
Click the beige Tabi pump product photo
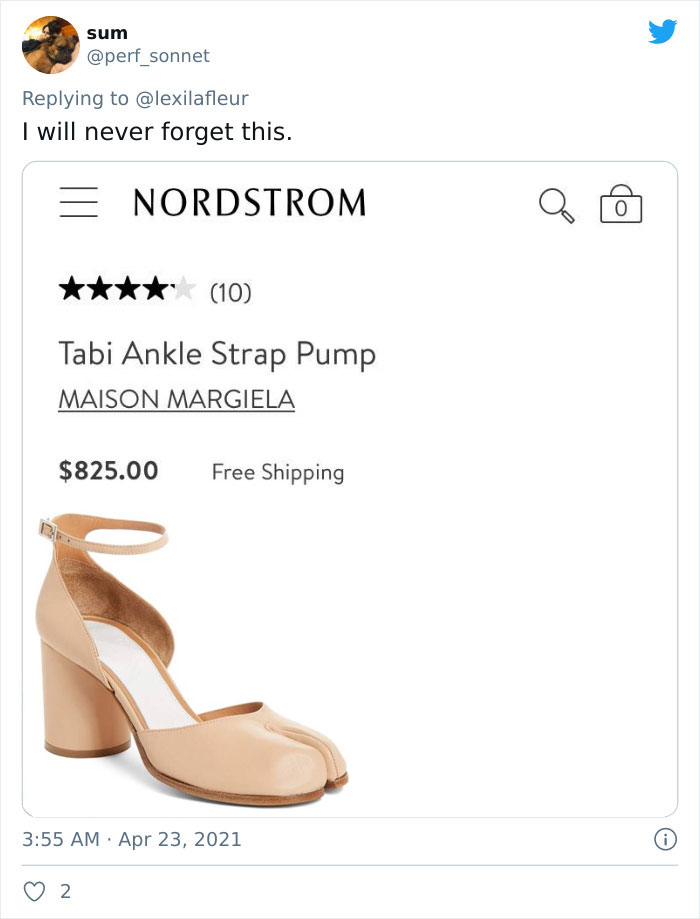click(x=190, y=650)
